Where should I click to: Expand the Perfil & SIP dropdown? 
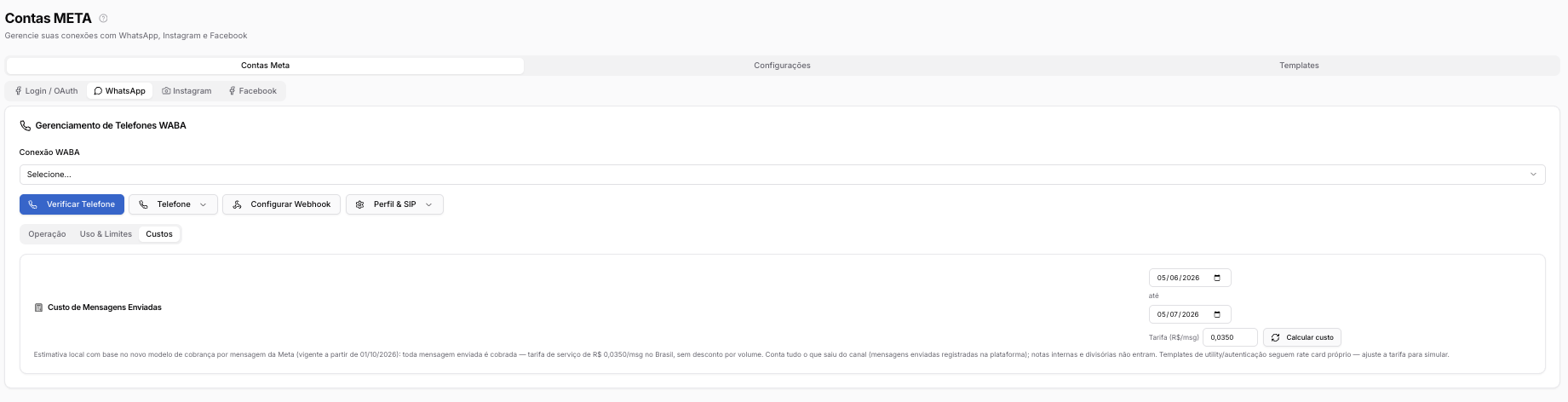[394, 204]
